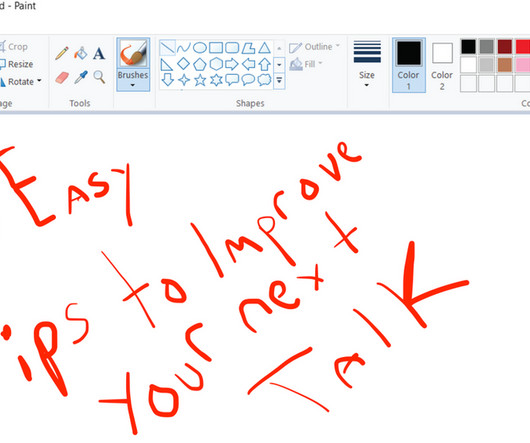Viewport: 530px width, 443px height.
Task: Select the Triangle shape
Action: click(264, 48)
